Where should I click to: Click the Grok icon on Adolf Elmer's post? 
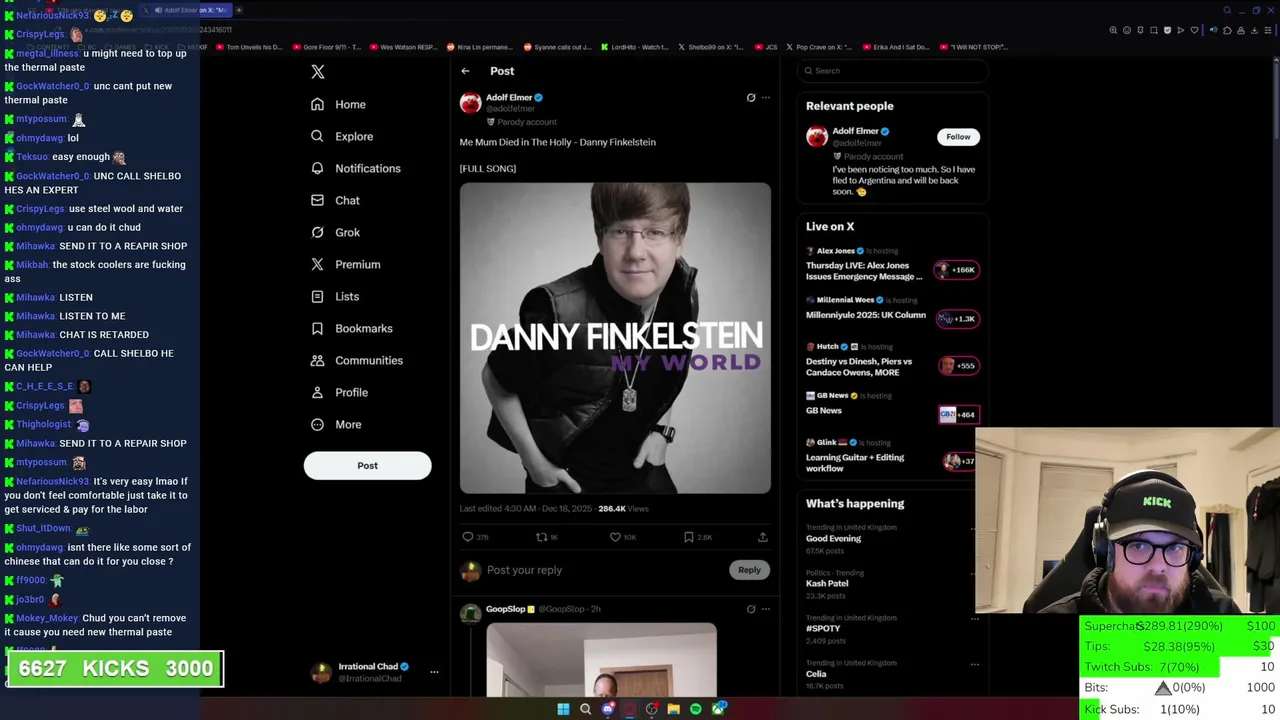click(x=751, y=97)
